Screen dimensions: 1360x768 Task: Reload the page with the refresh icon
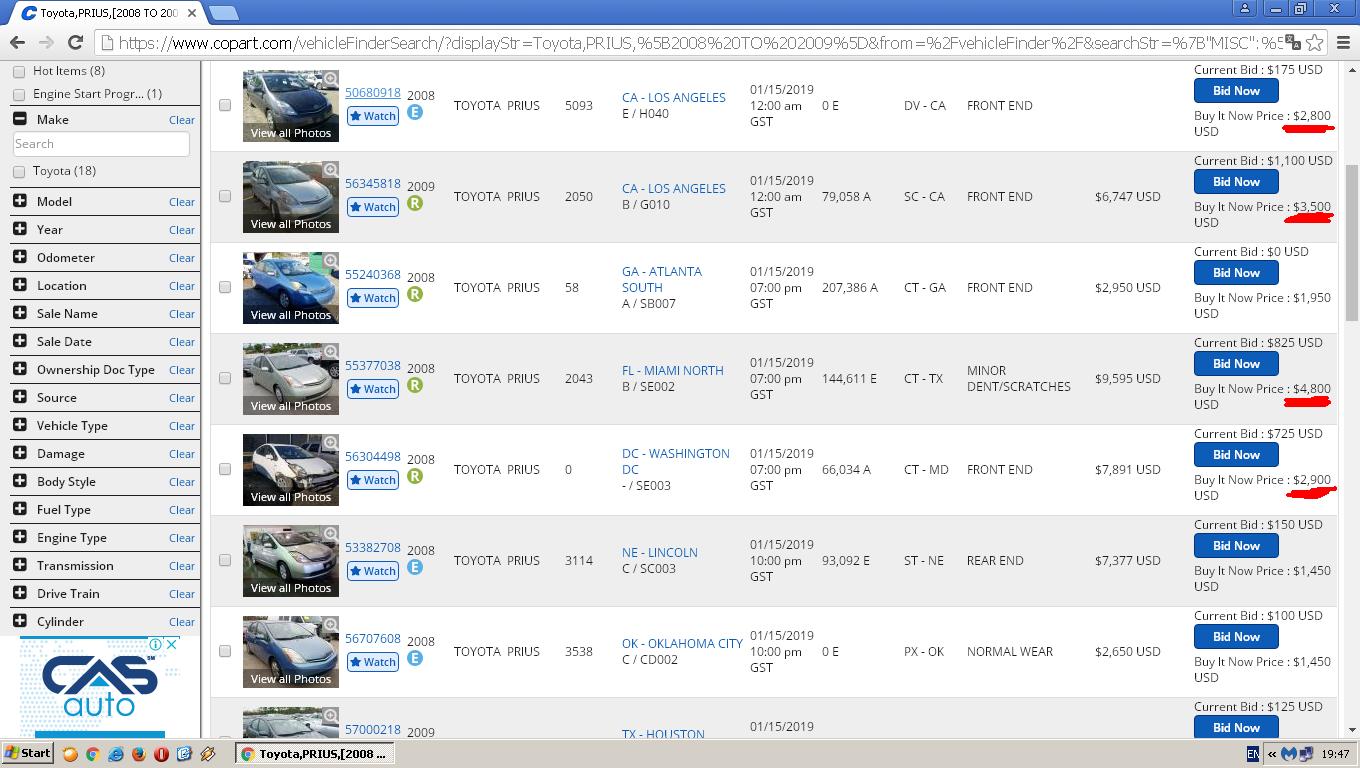(x=75, y=42)
